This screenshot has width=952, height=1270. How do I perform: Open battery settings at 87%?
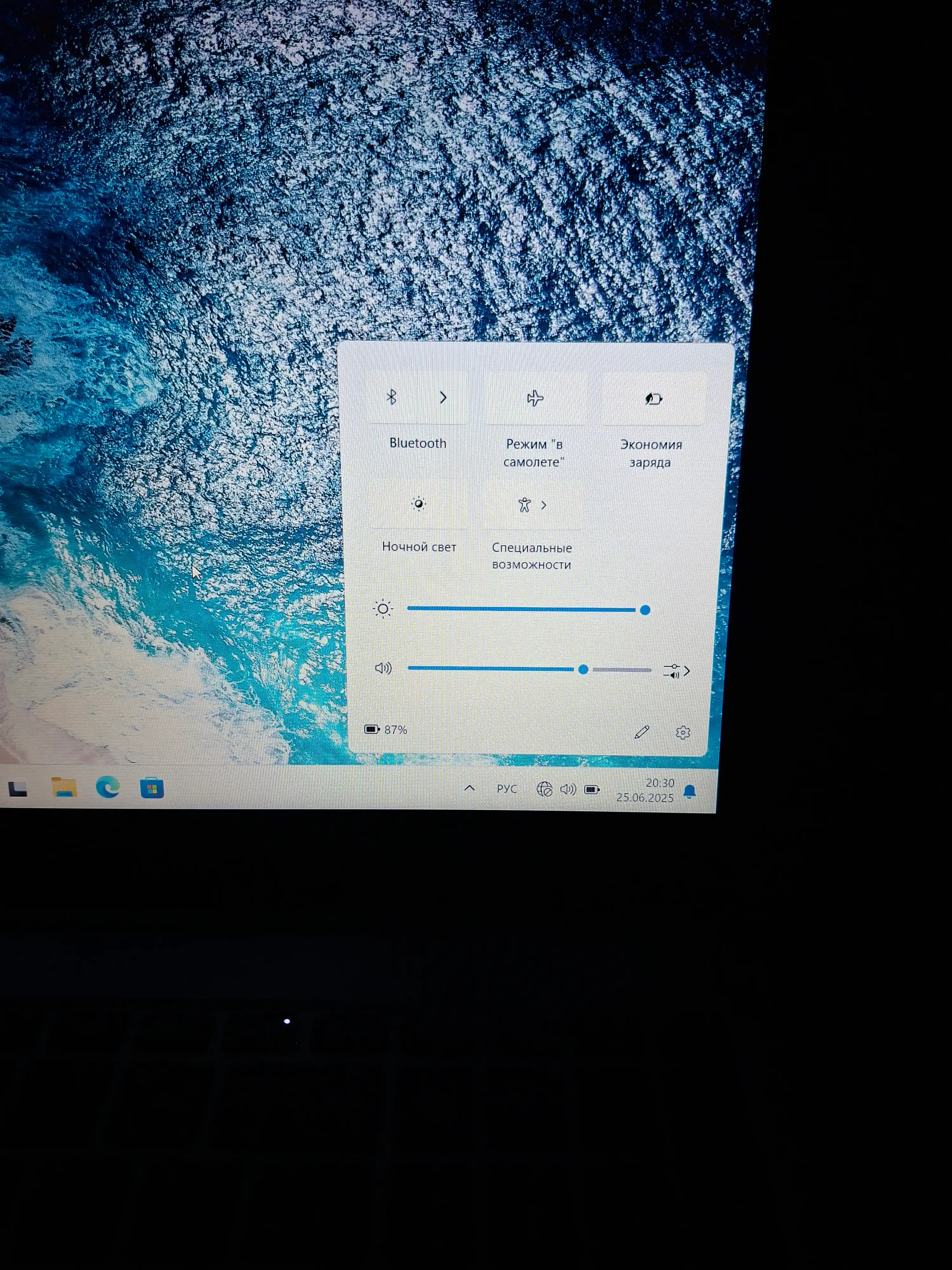pos(386,730)
